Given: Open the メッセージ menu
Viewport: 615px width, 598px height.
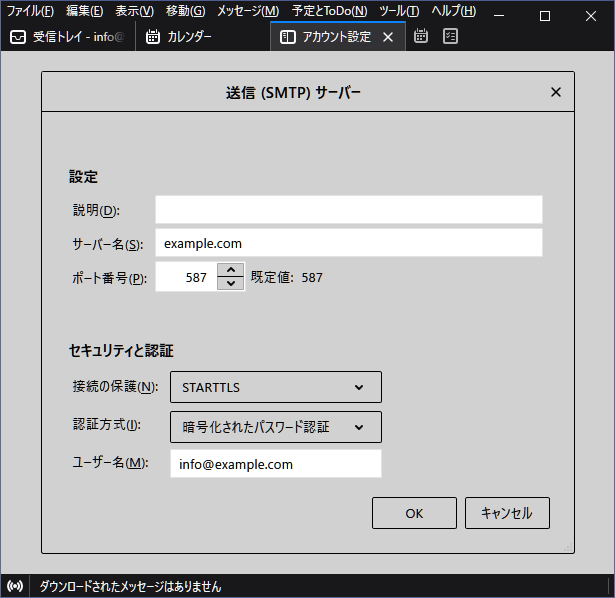Looking at the screenshot, I should 248,11.
